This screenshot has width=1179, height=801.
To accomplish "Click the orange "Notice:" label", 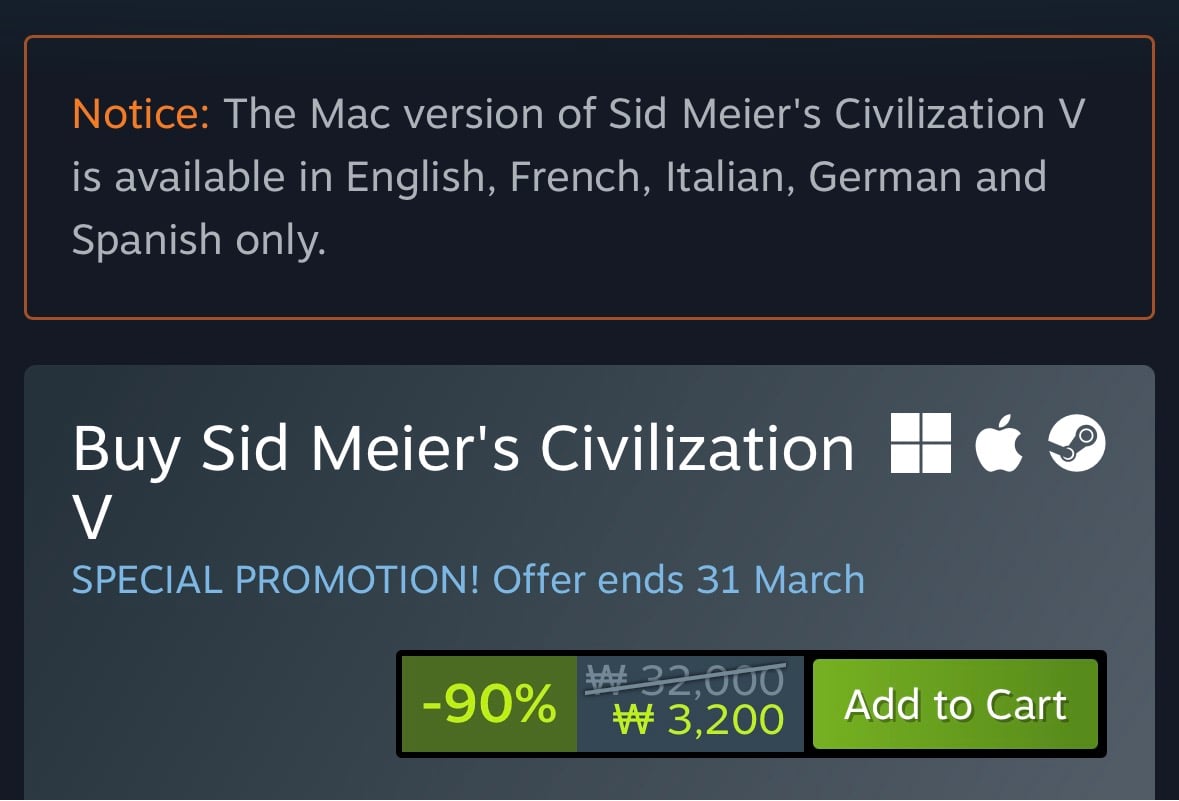I will coord(141,114).
